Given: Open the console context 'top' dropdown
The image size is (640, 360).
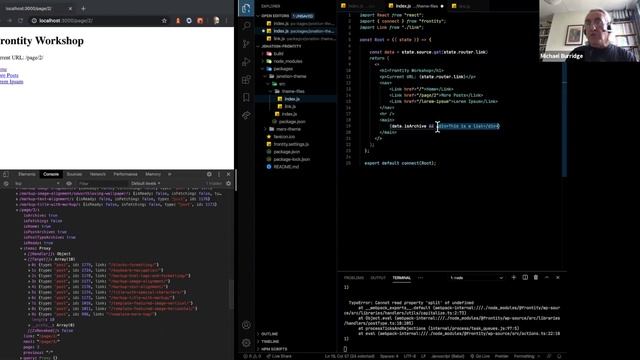Looking at the screenshot, I should (37, 184).
